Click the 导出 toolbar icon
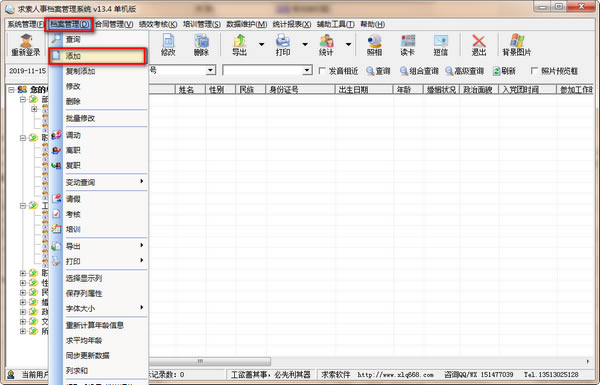This screenshot has height=385, width=600. pyautogui.click(x=240, y=45)
